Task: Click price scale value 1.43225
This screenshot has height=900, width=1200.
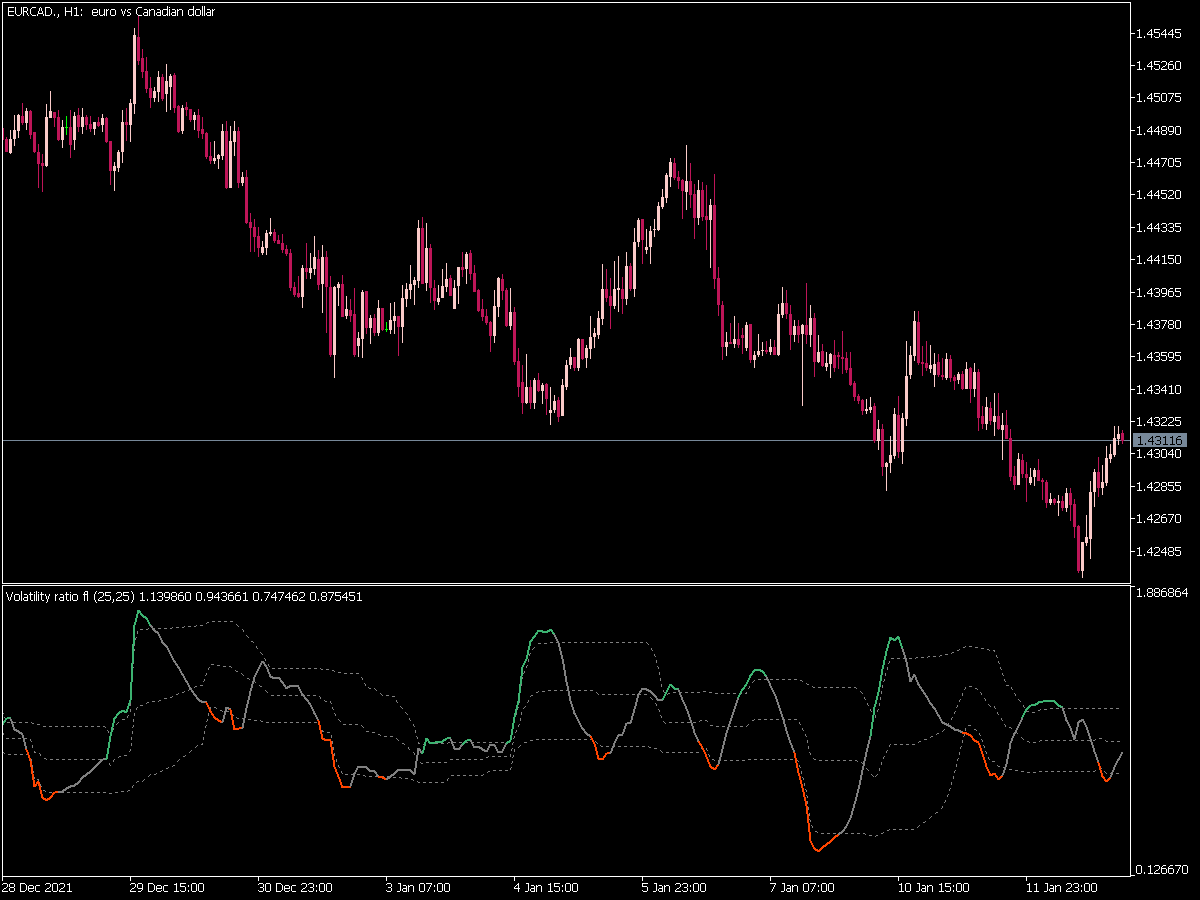Action: coord(1161,422)
